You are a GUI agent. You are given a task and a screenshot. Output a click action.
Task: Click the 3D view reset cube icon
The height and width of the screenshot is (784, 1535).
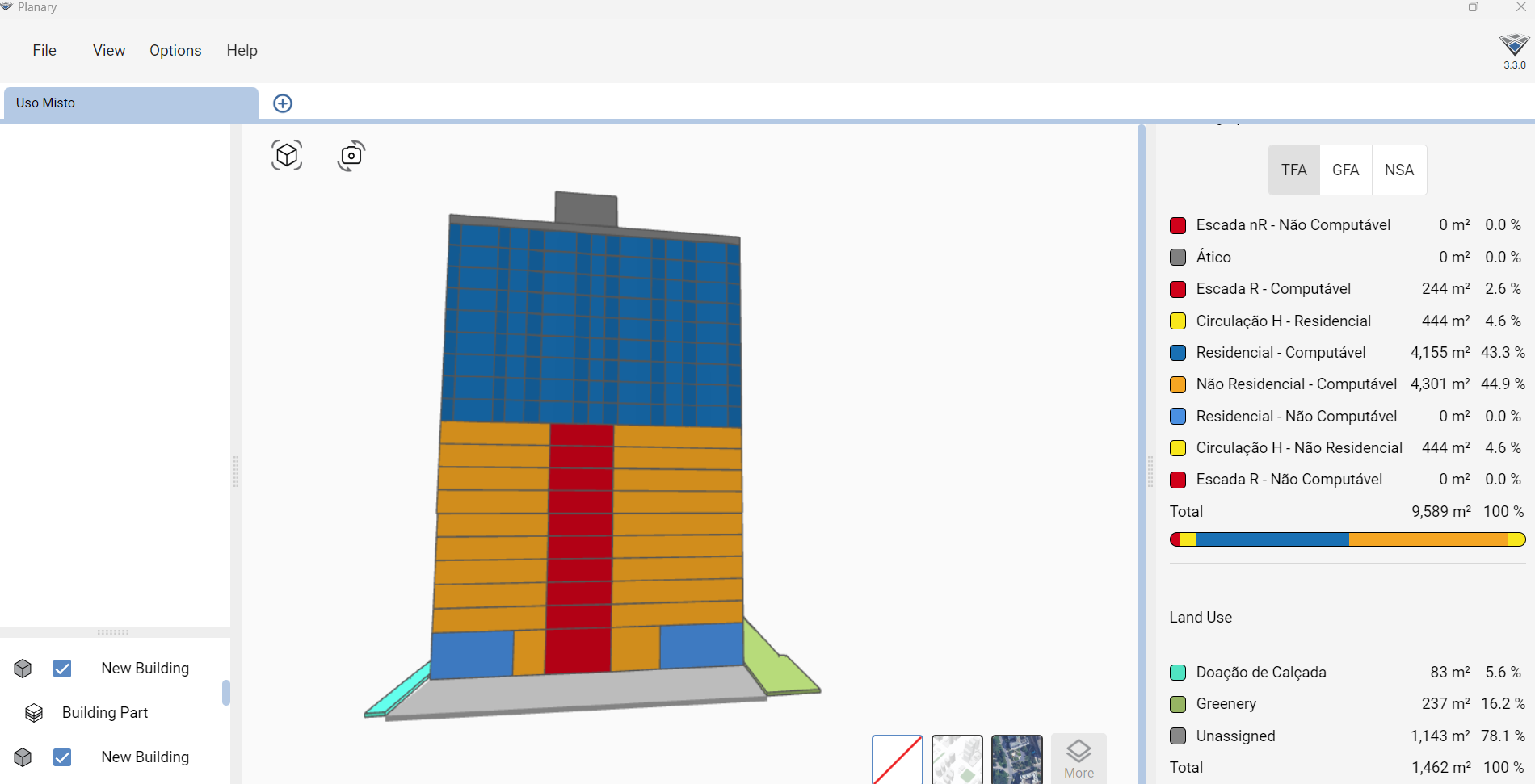pos(287,155)
